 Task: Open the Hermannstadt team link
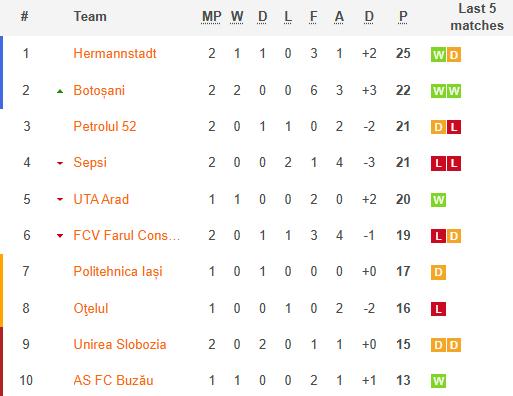pyautogui.click(x=115, y=53)
